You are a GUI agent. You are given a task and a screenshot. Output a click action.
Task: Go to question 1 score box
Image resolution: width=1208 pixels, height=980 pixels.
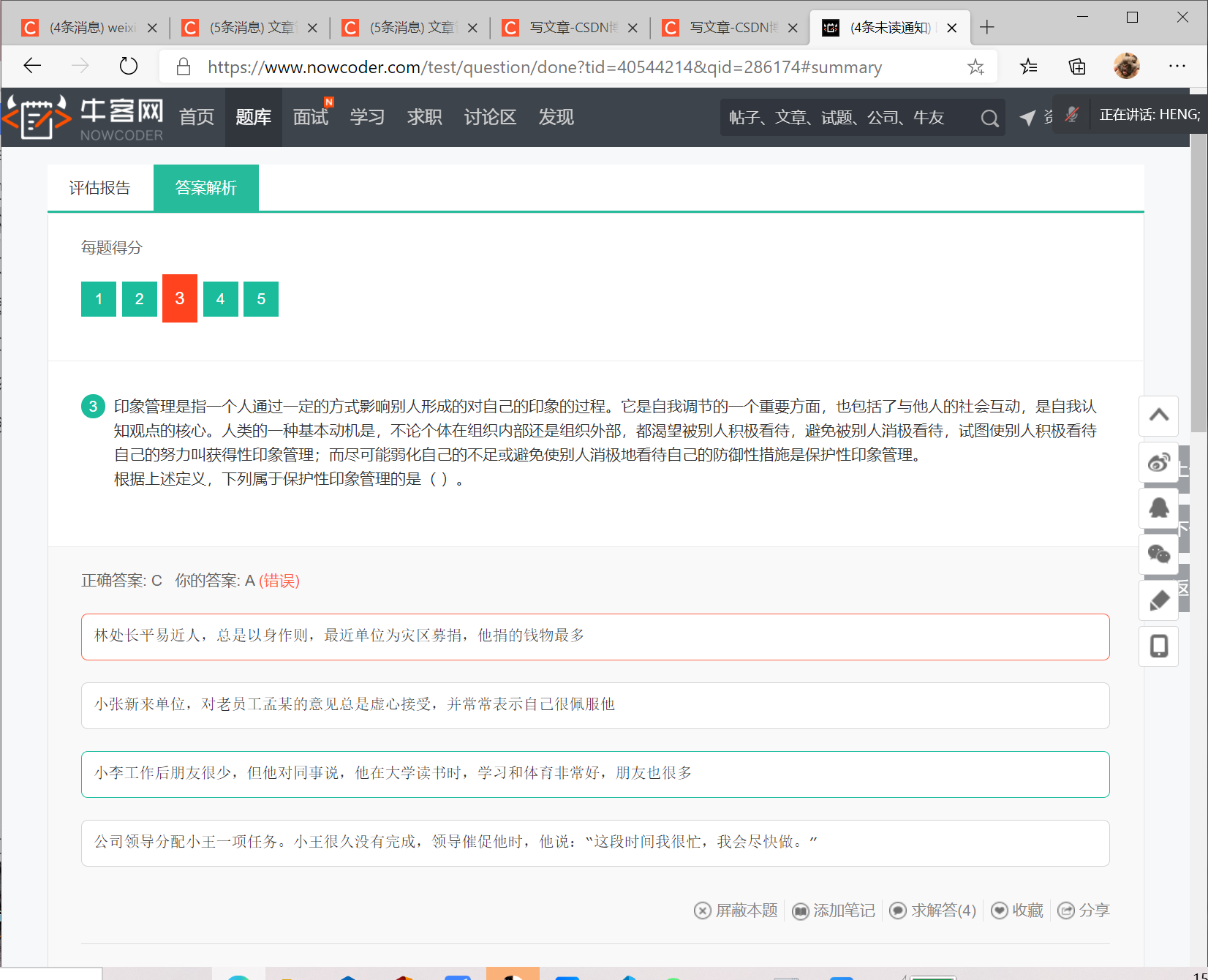pyautogui.click(x=99, y=299)
